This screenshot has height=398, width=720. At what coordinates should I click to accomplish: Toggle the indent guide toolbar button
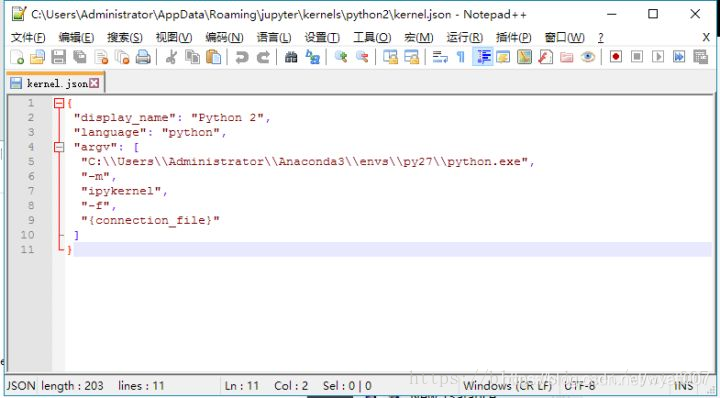pos(483,57)
